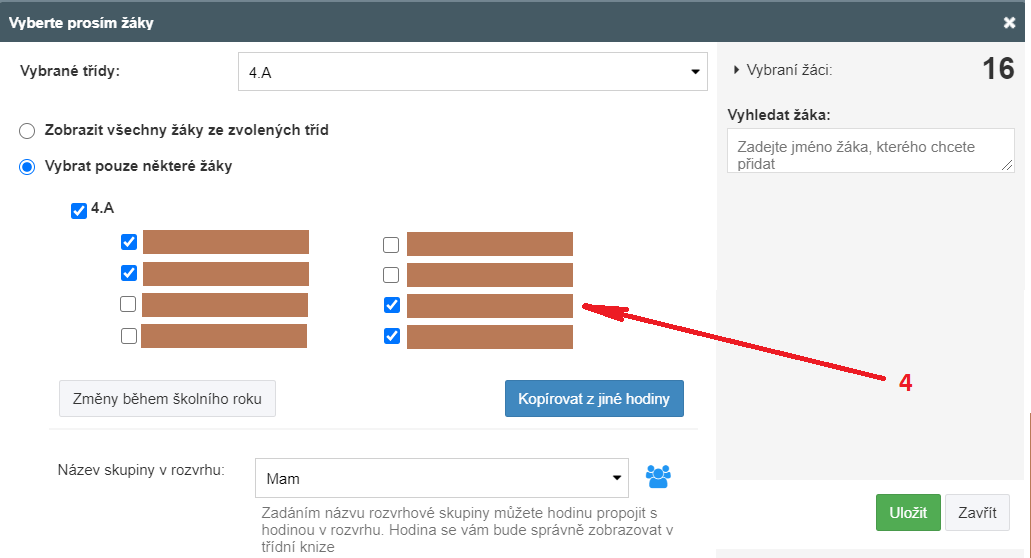
Task: Focus the 'Vyhledat žáka' search field
Action: pos(871,151)
